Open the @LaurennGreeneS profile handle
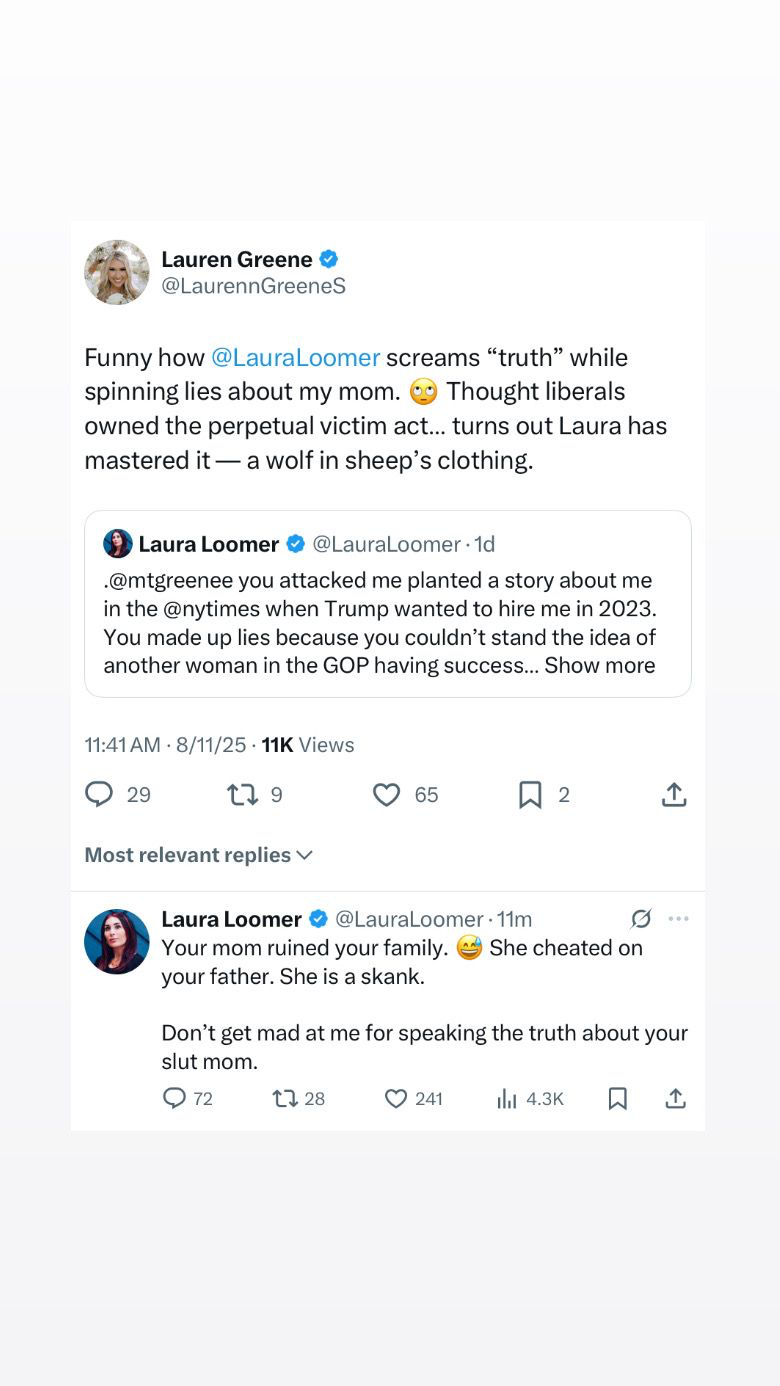 [254, 286]
